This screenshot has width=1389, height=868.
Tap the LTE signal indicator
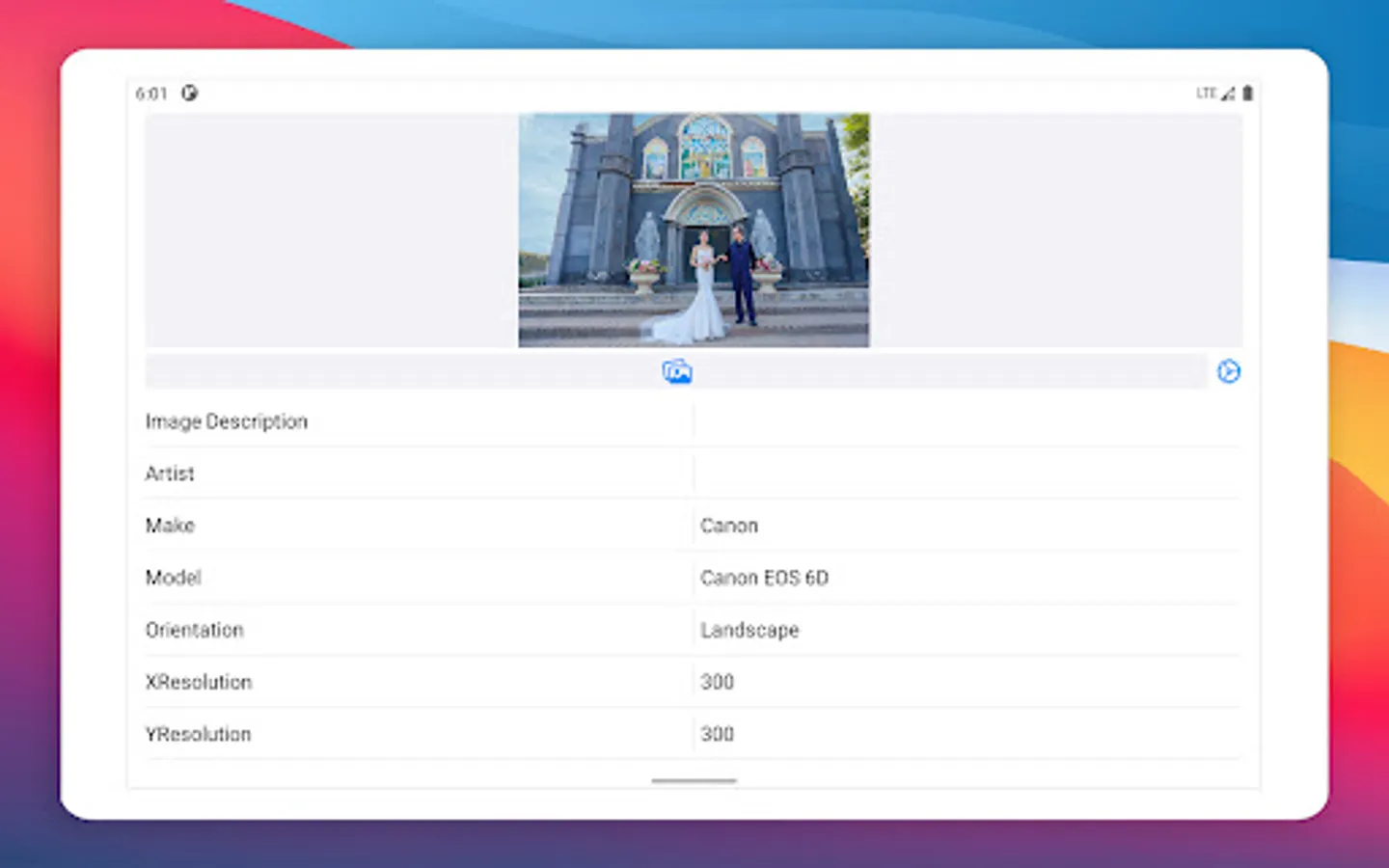click(1215, 93)
